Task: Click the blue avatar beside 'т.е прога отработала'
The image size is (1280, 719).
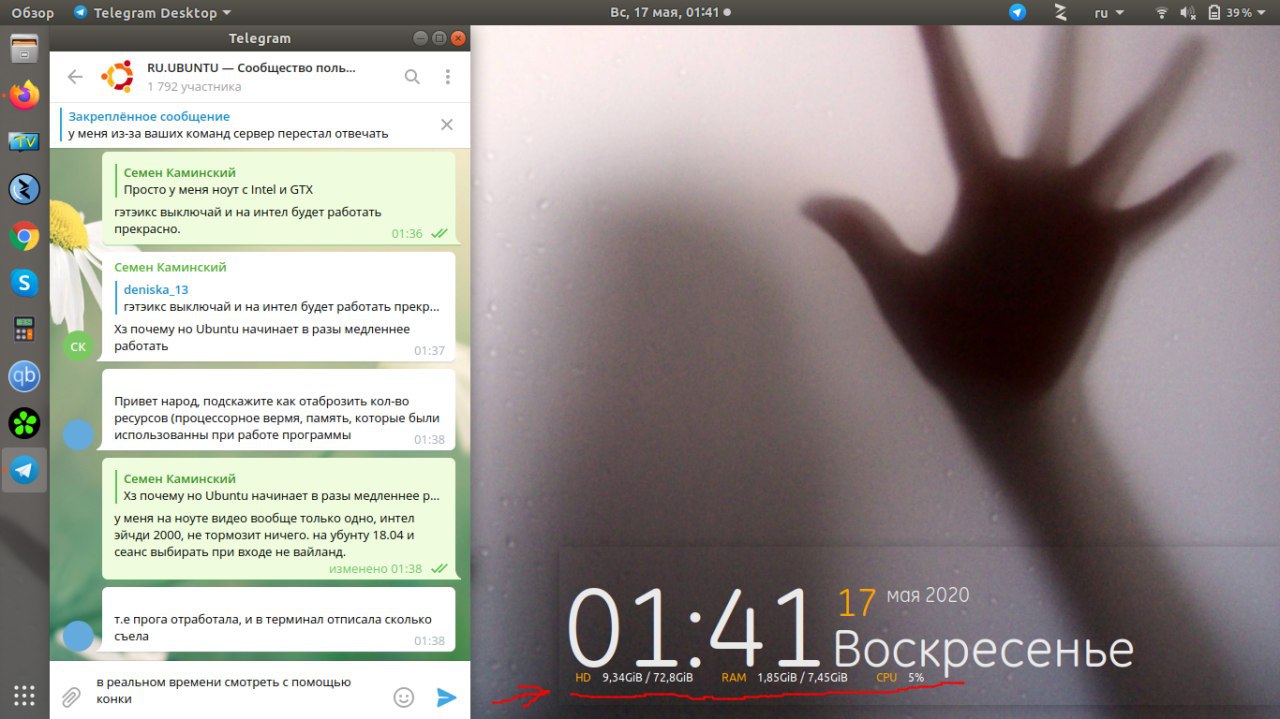Action: point(78,635)
